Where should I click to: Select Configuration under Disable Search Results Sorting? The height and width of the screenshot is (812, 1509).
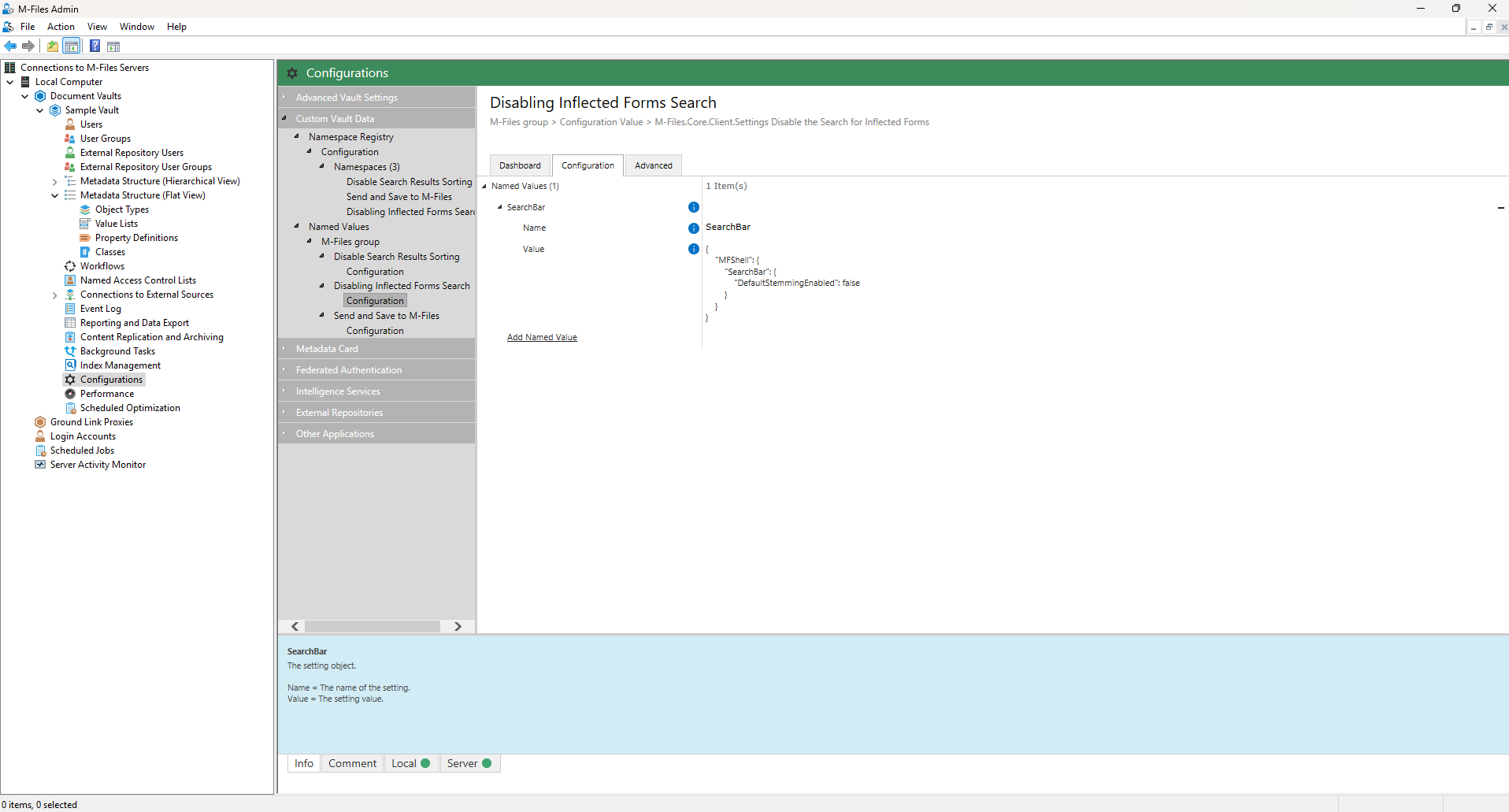coord(375,272)
